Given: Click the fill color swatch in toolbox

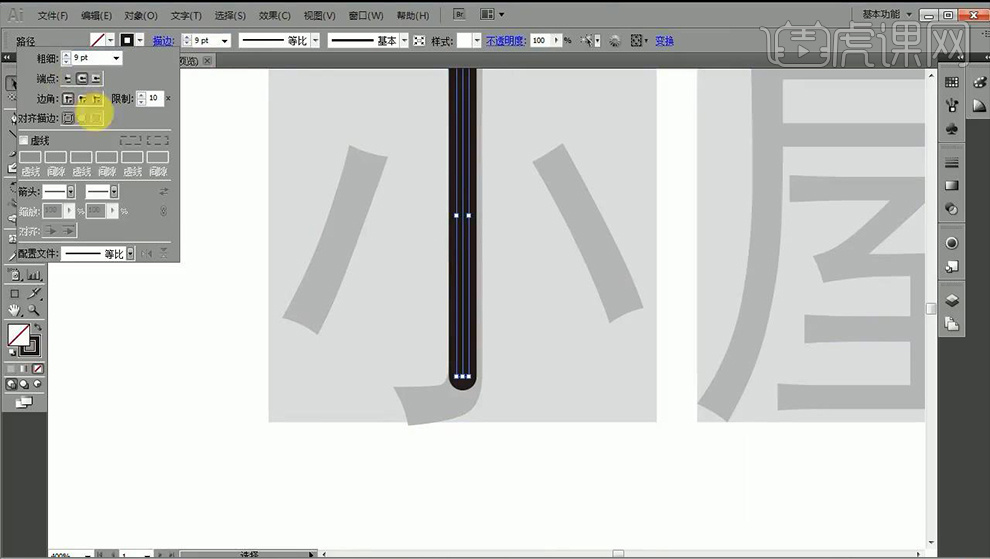Looking at the screenshot, I should pyautogui.click(x=18, y=335).
